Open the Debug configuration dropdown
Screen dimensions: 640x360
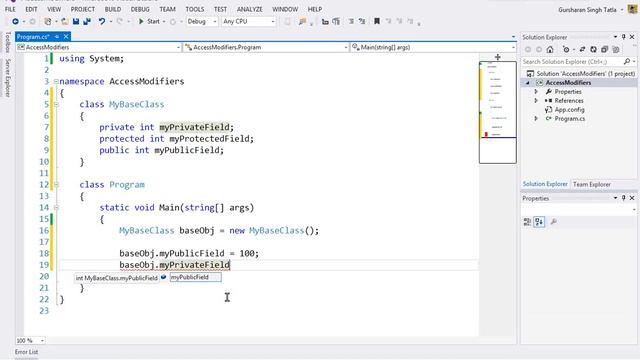click(x=202, y=21)
